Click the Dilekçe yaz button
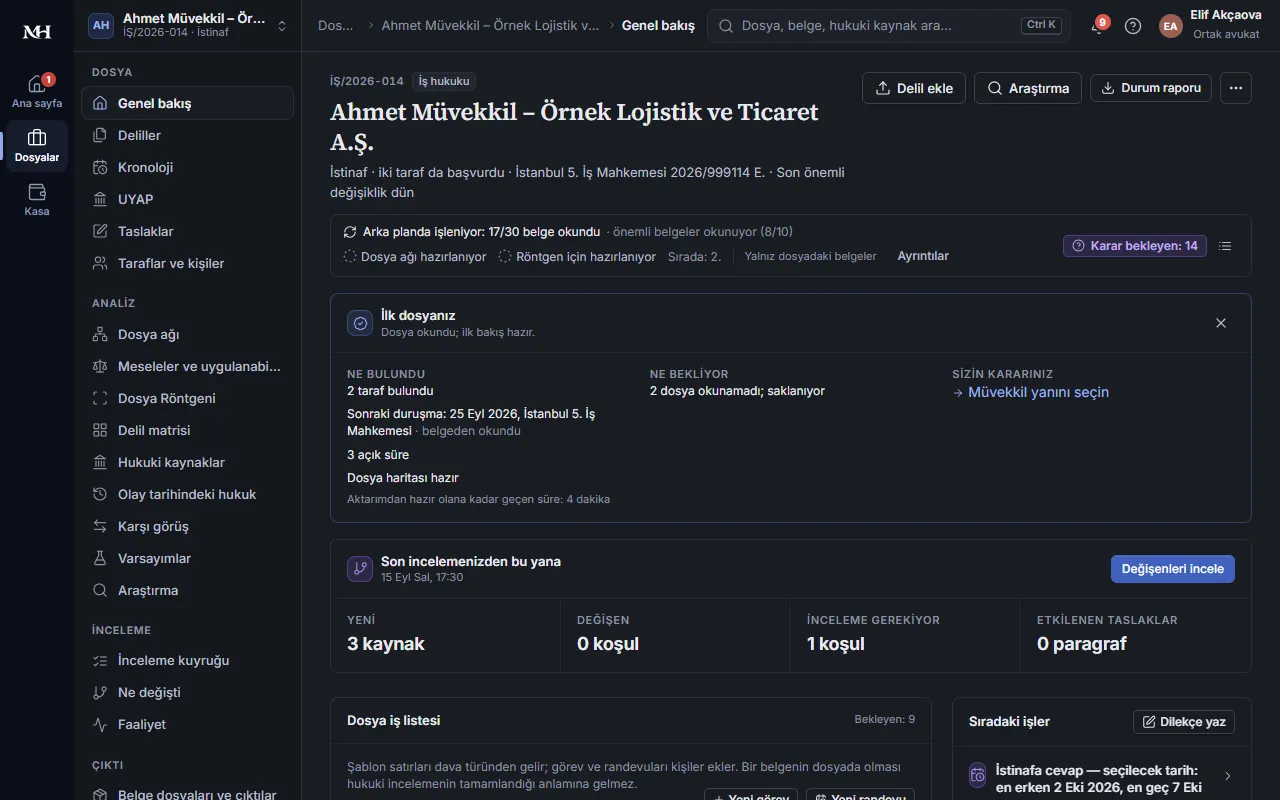Image resolution: width=1280 pixels, height=800 pixels. click(1184, 722)
